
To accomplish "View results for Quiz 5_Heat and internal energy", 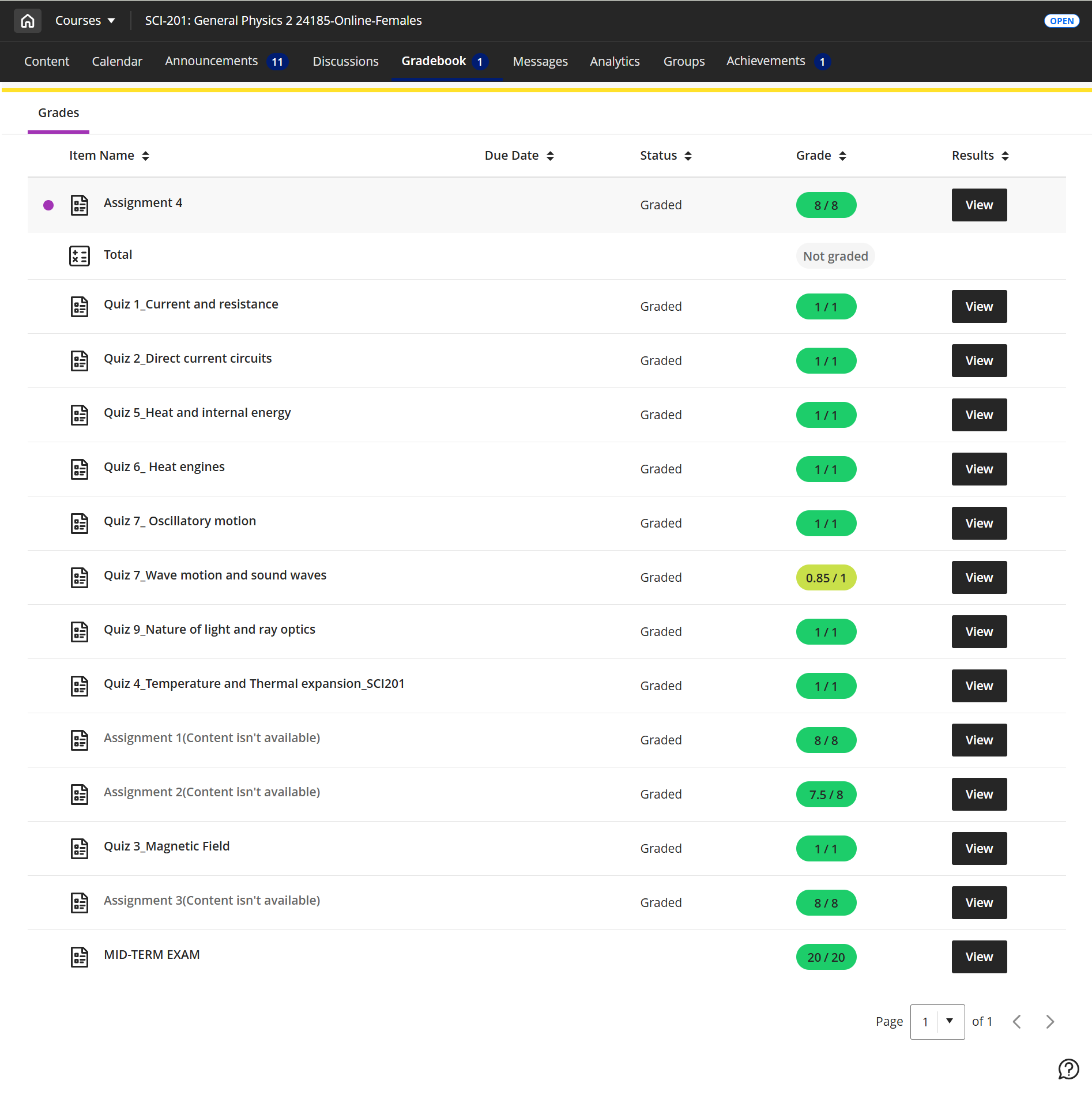I will 979,415.
